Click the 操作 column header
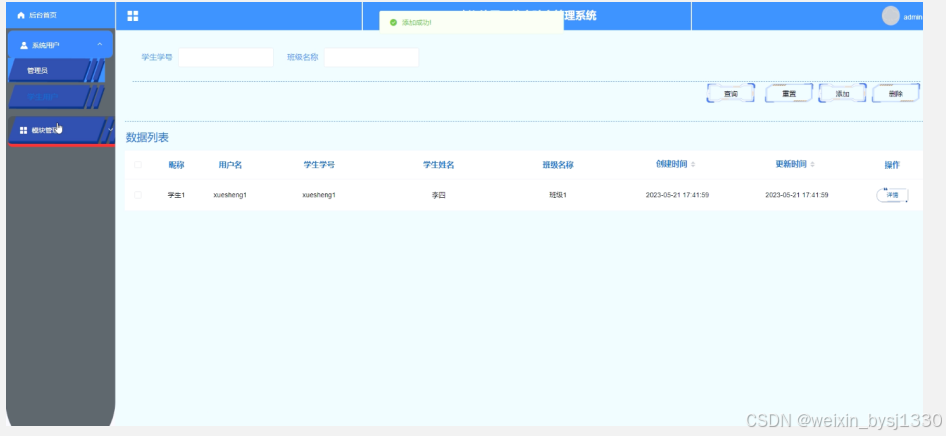 (892, 165)
